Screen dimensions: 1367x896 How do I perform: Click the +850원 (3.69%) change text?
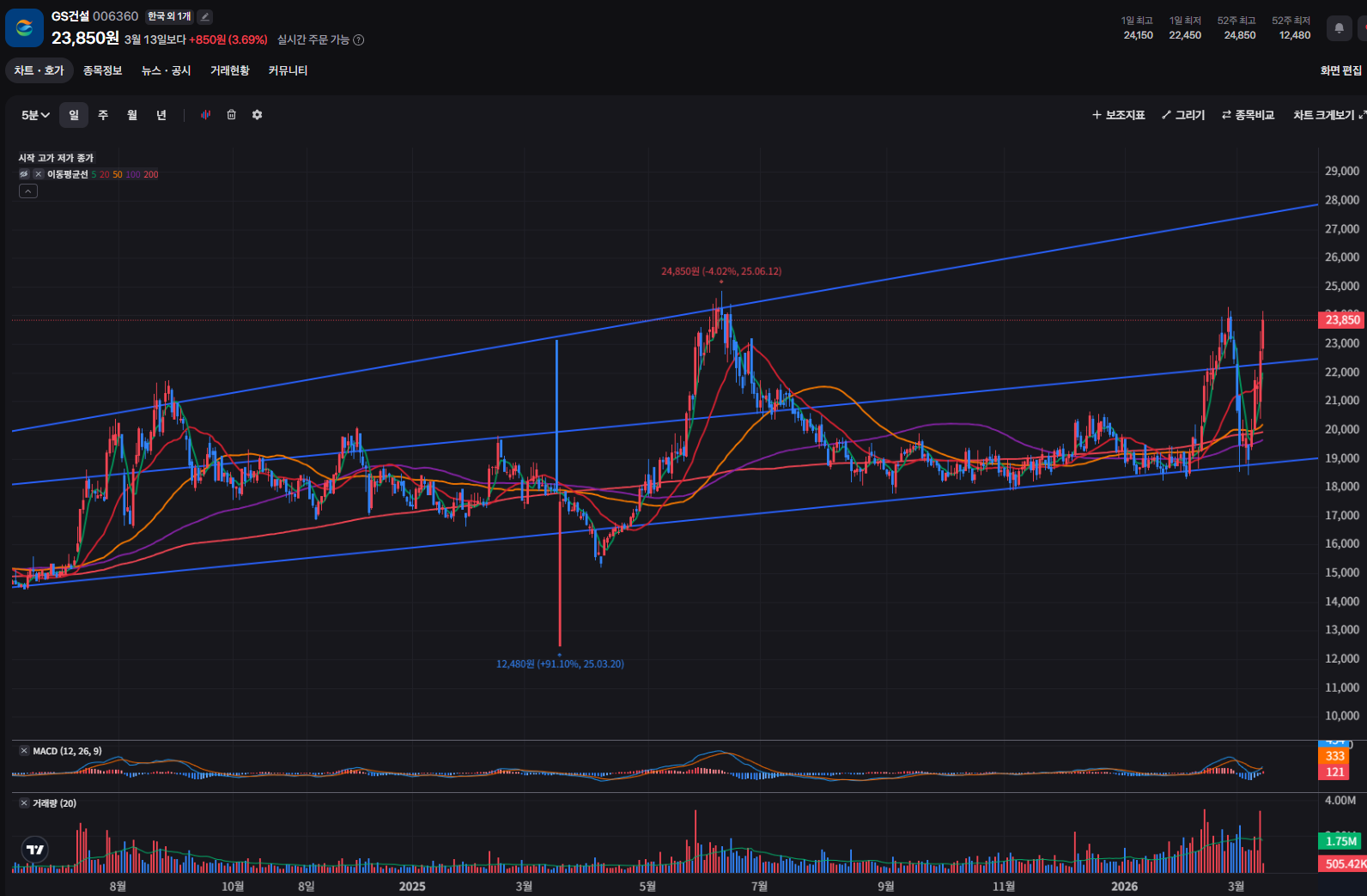(228, 39)
